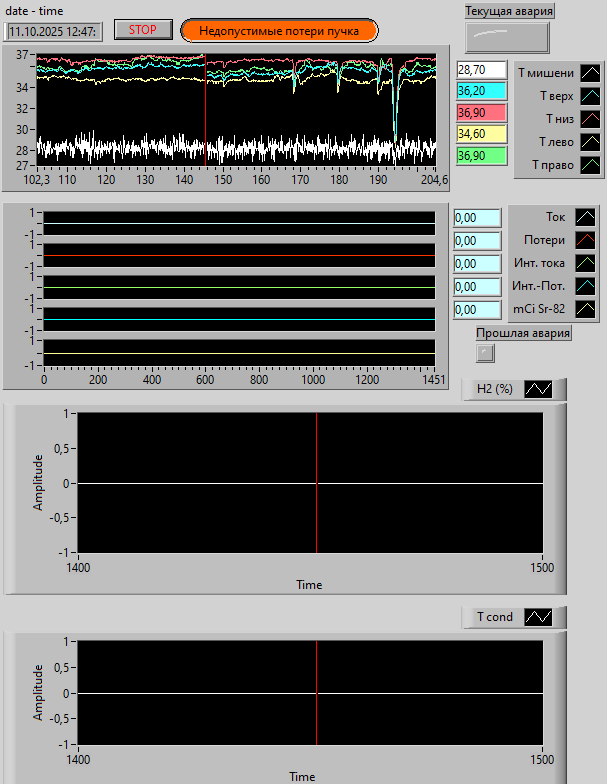Click the red cursor line in H2 chart
This screenshot has height=784, width=607.
(x=316, y=482)
